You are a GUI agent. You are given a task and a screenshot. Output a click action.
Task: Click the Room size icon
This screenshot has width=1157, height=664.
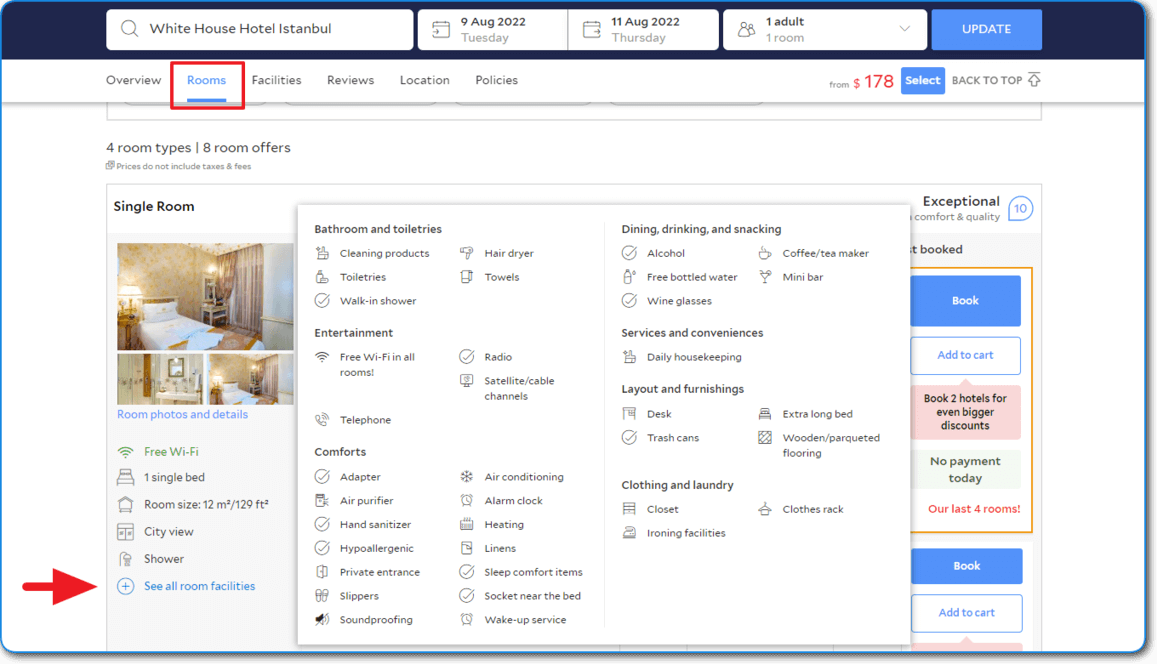coord(125,505)
